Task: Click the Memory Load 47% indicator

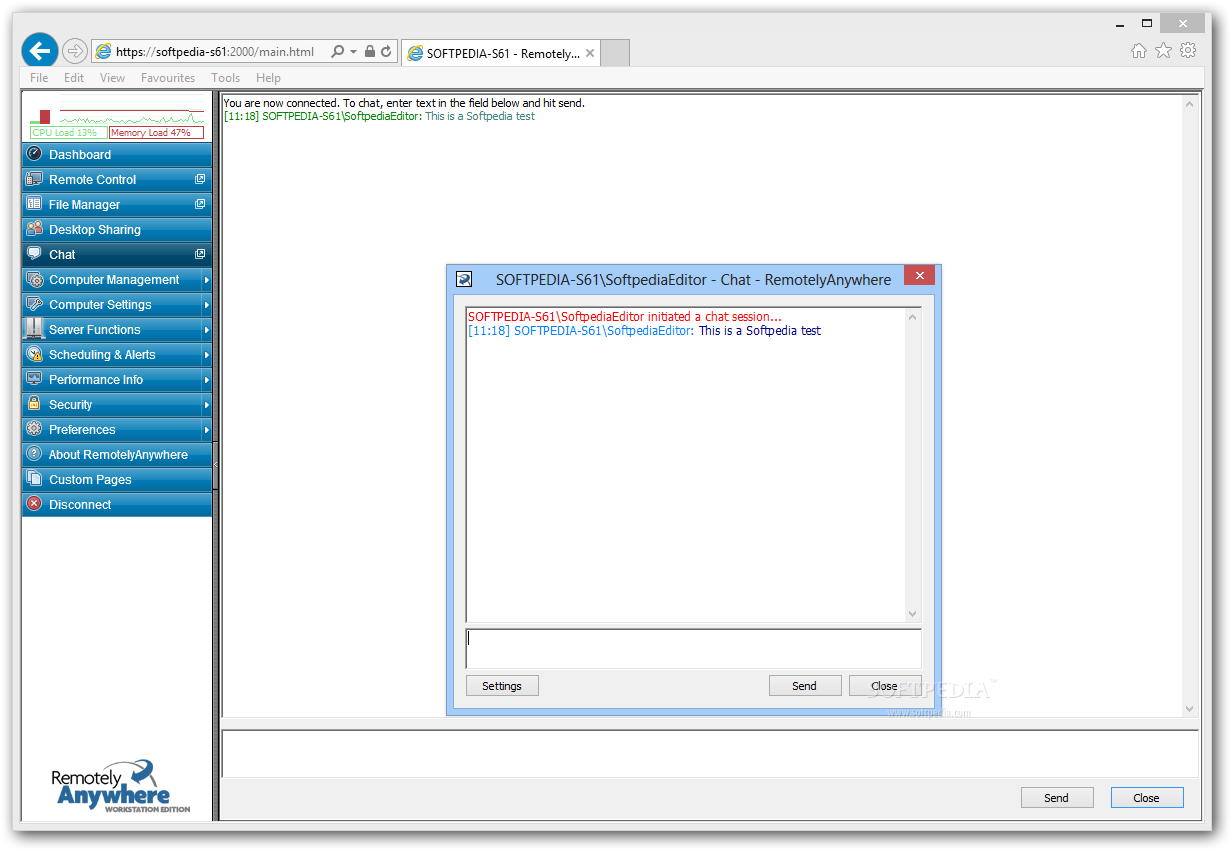Action: (x=156, y=132)
